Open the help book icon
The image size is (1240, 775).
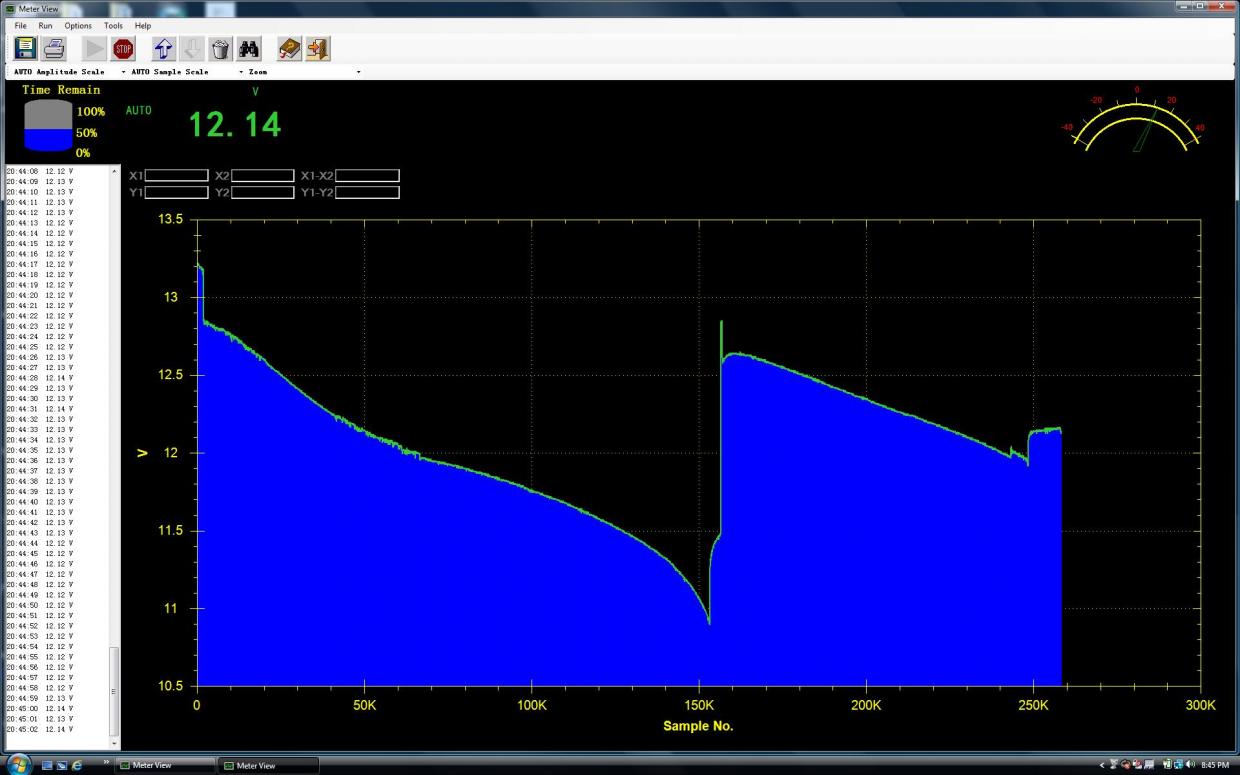[x=289, y=48]
